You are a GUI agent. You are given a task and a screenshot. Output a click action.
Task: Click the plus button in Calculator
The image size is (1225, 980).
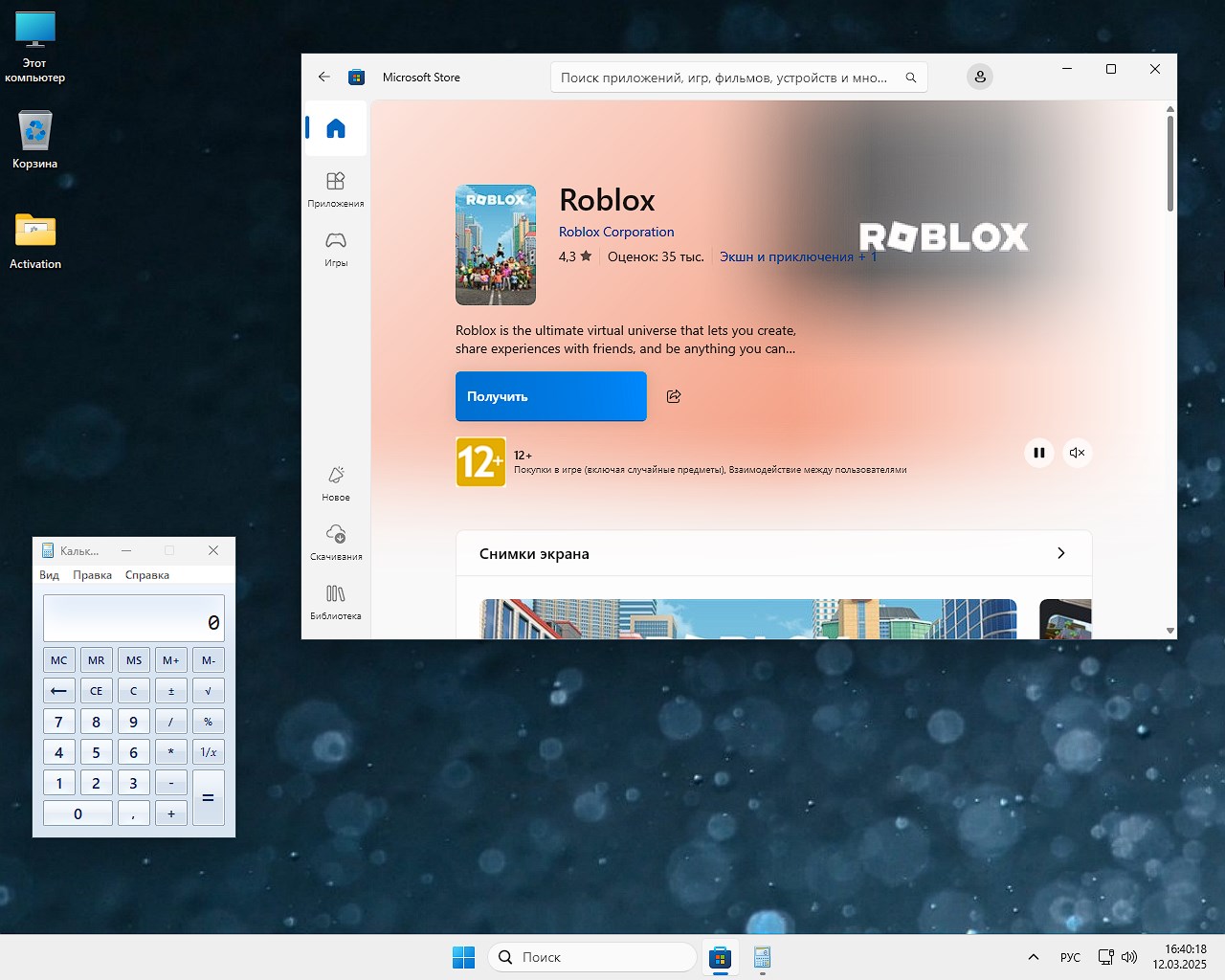coord(171,813)
